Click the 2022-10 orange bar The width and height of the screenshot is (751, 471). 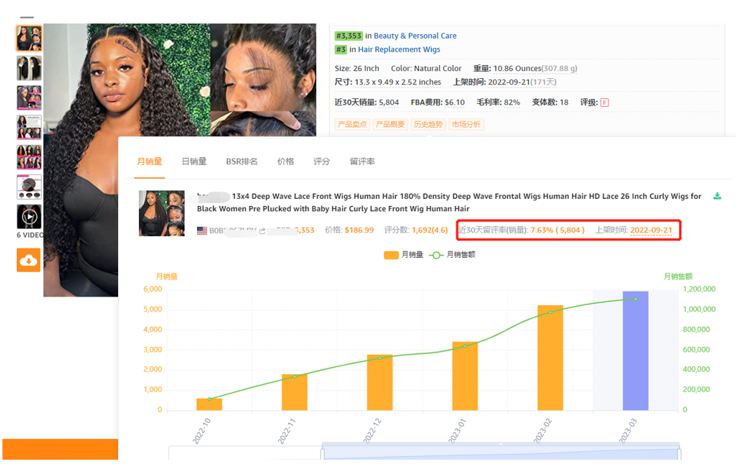point(209,404)
